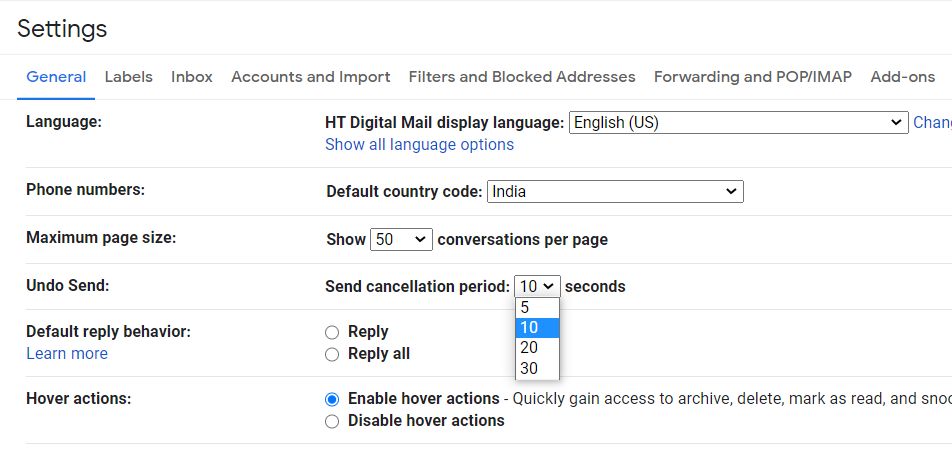Open the Inbox settings tab
The image size is (952, 458).
pyautogui.click(x=192, y=77)
